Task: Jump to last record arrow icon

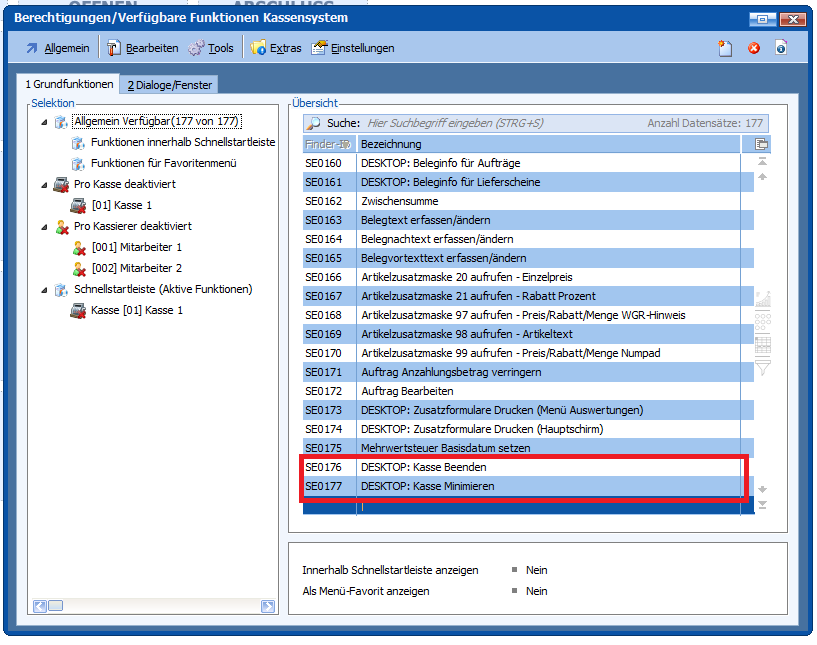Action: pos(762,504)
